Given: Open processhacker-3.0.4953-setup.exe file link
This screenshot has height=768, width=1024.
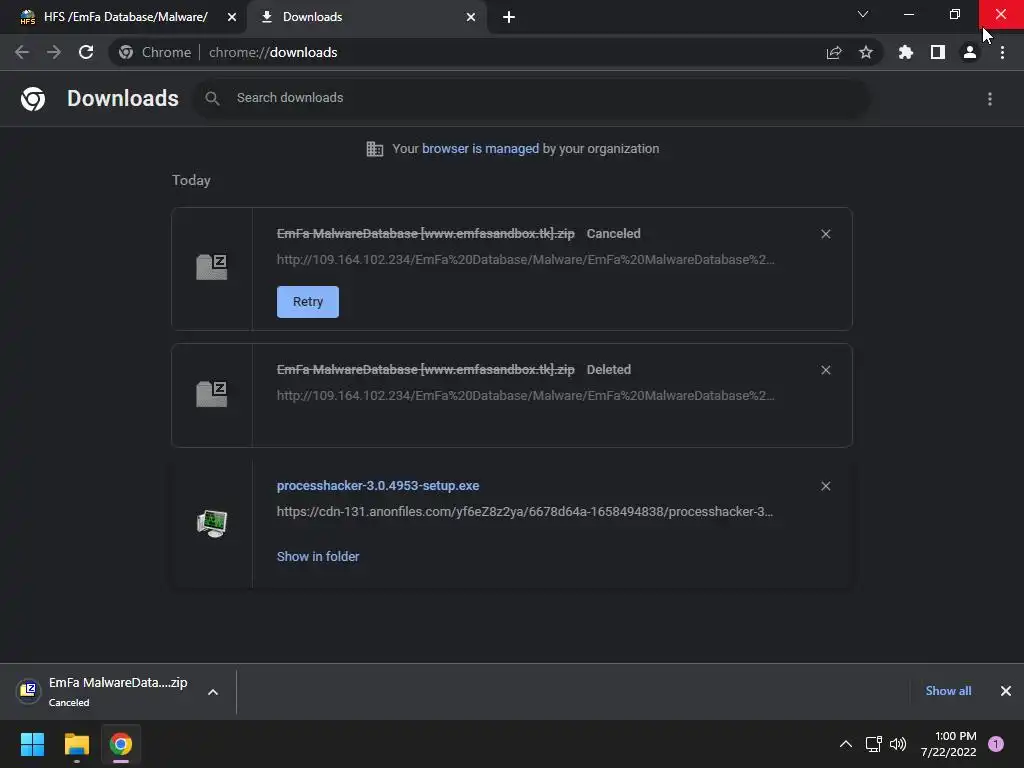Looking at the screenshot, I should point(377,485).
